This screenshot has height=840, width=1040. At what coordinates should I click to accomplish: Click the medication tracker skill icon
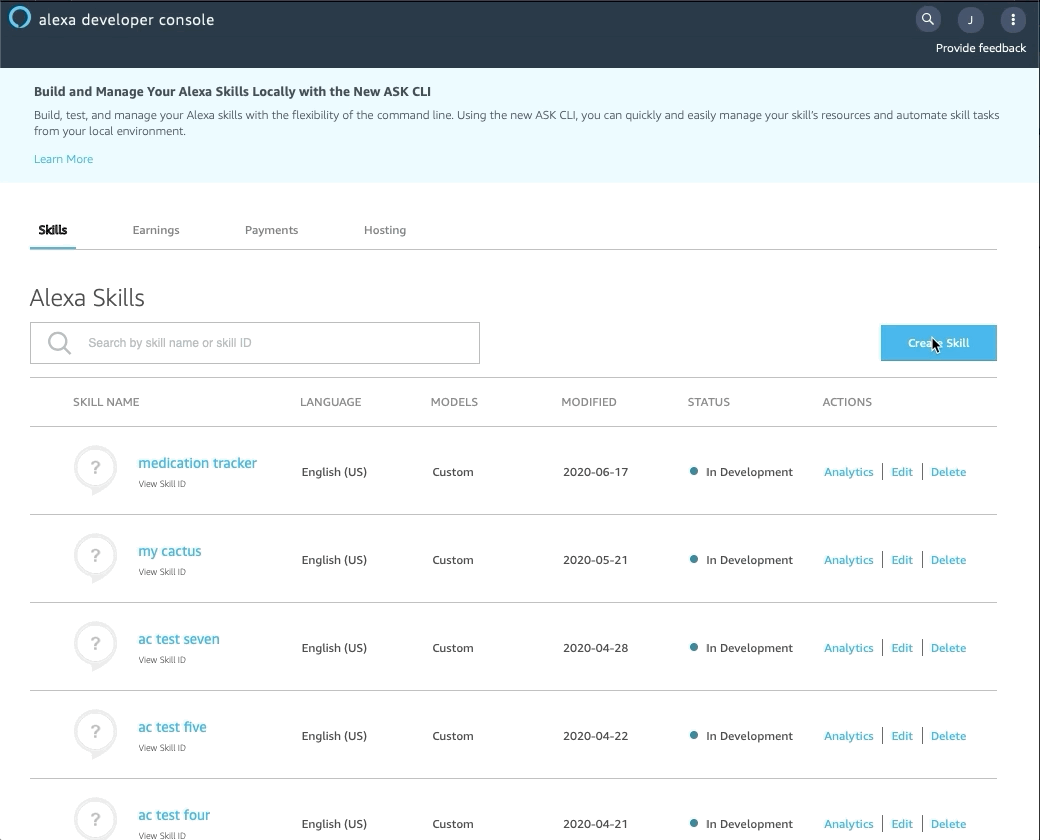click(x=95, y=469)
